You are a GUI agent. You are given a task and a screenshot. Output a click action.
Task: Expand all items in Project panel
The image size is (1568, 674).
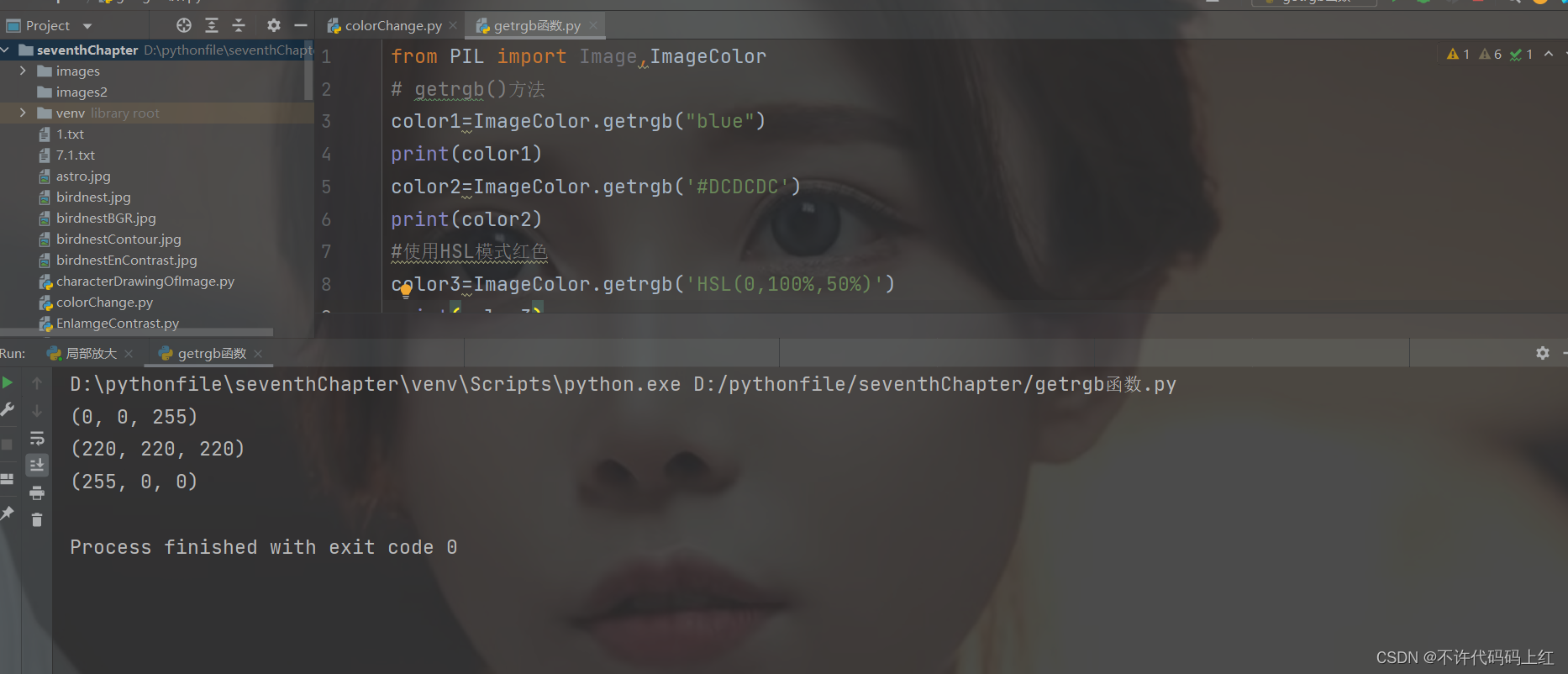[x=212, y=25]
